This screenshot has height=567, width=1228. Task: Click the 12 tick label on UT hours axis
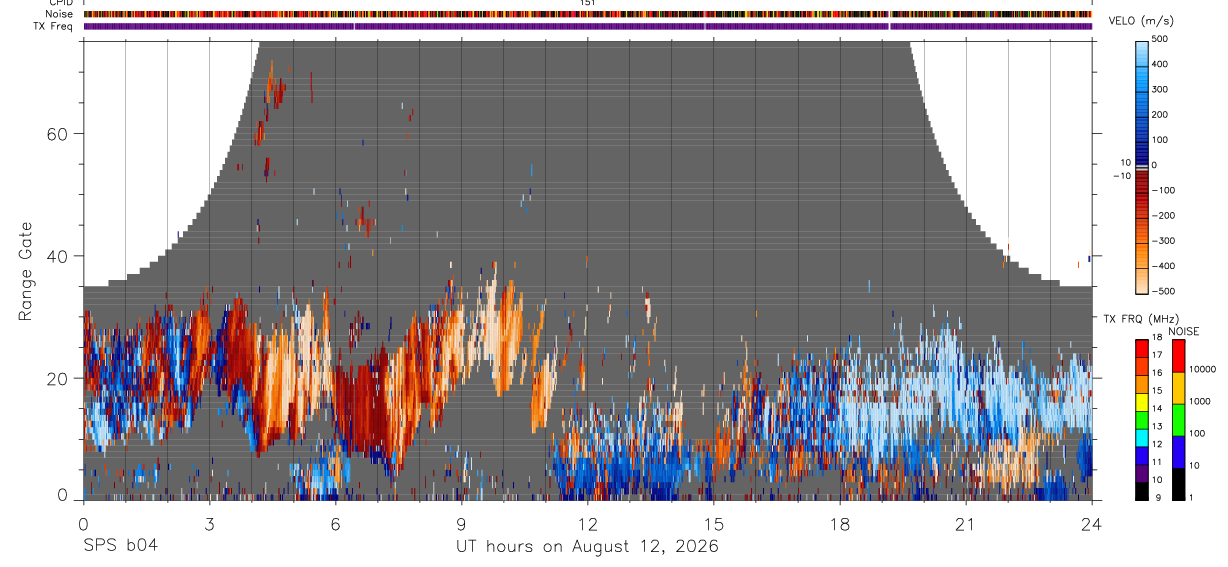[587, 525]
